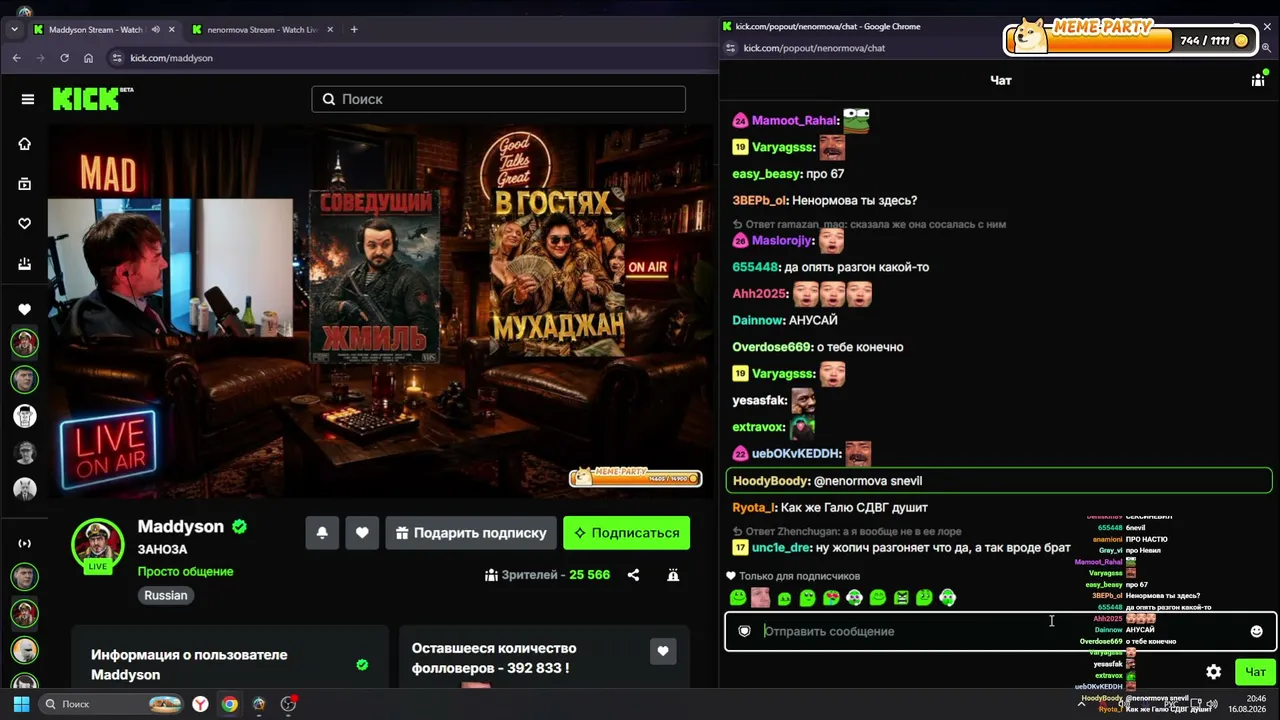Go back in the main browser window

click(16, 58)
